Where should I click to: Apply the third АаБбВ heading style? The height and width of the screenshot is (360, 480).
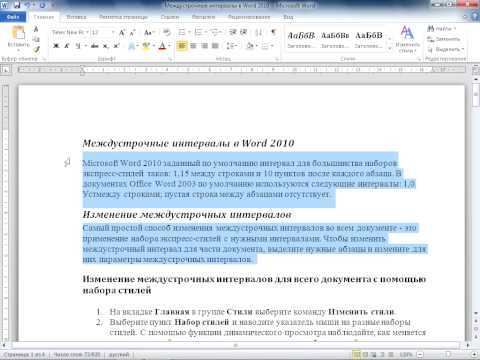click(x=369, y=39)
